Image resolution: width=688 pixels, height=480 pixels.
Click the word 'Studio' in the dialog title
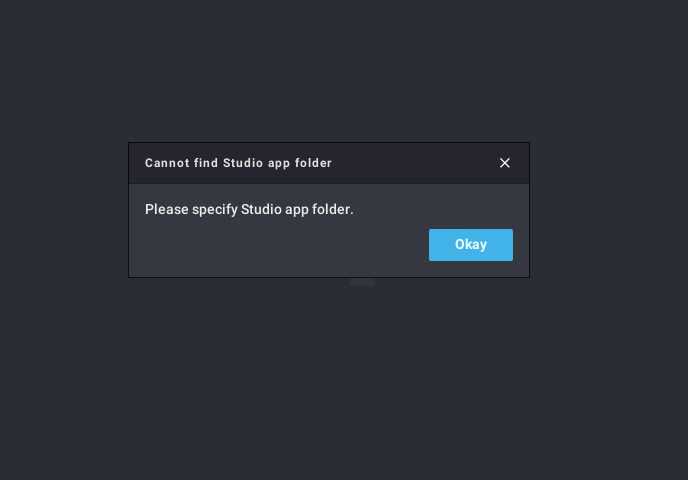click(243, 163)
